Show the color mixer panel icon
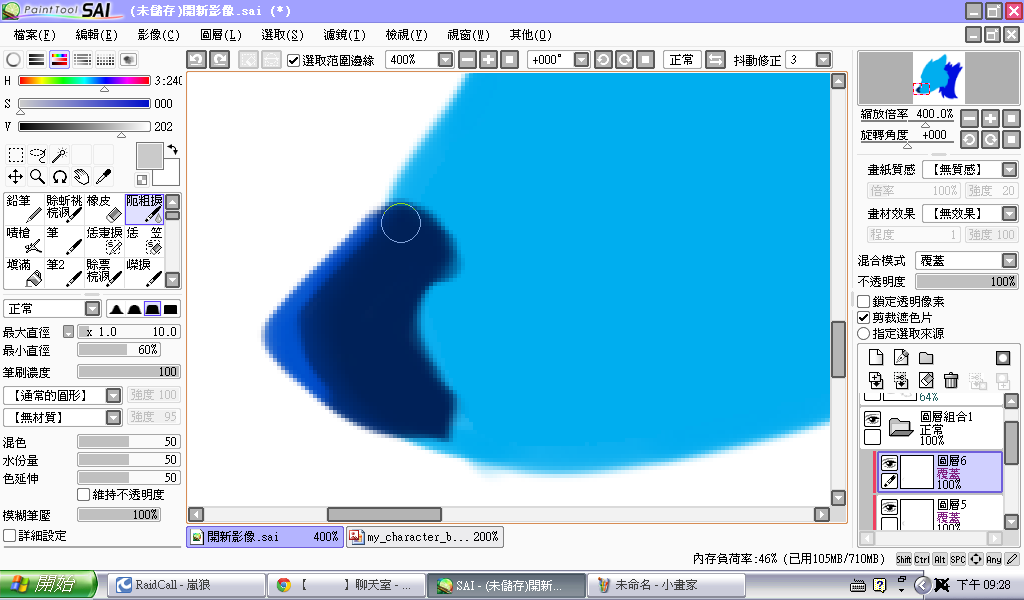 (82, 59)
